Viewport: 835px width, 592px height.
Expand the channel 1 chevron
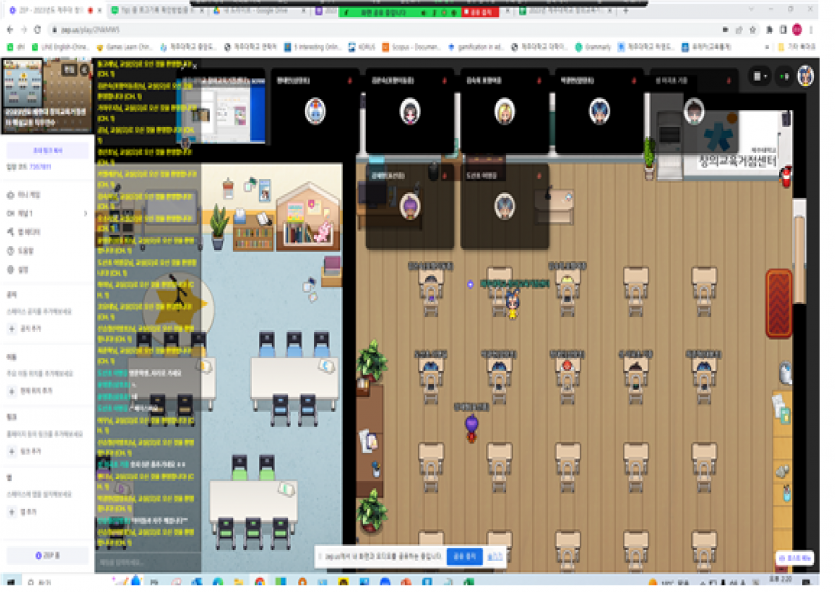point(85,213)
